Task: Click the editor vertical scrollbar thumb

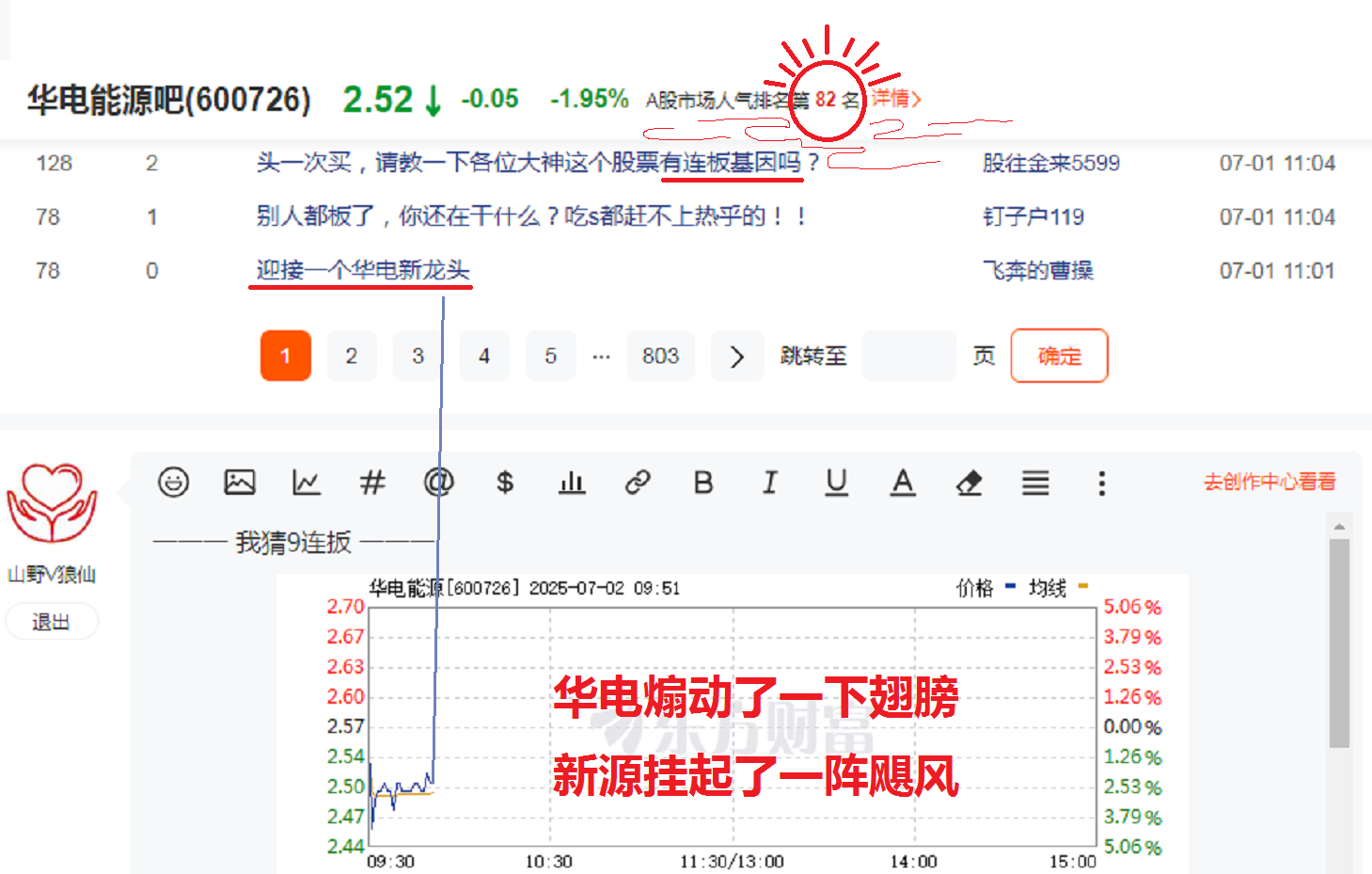Action: pyautogui.click(x=1339, y=644)
